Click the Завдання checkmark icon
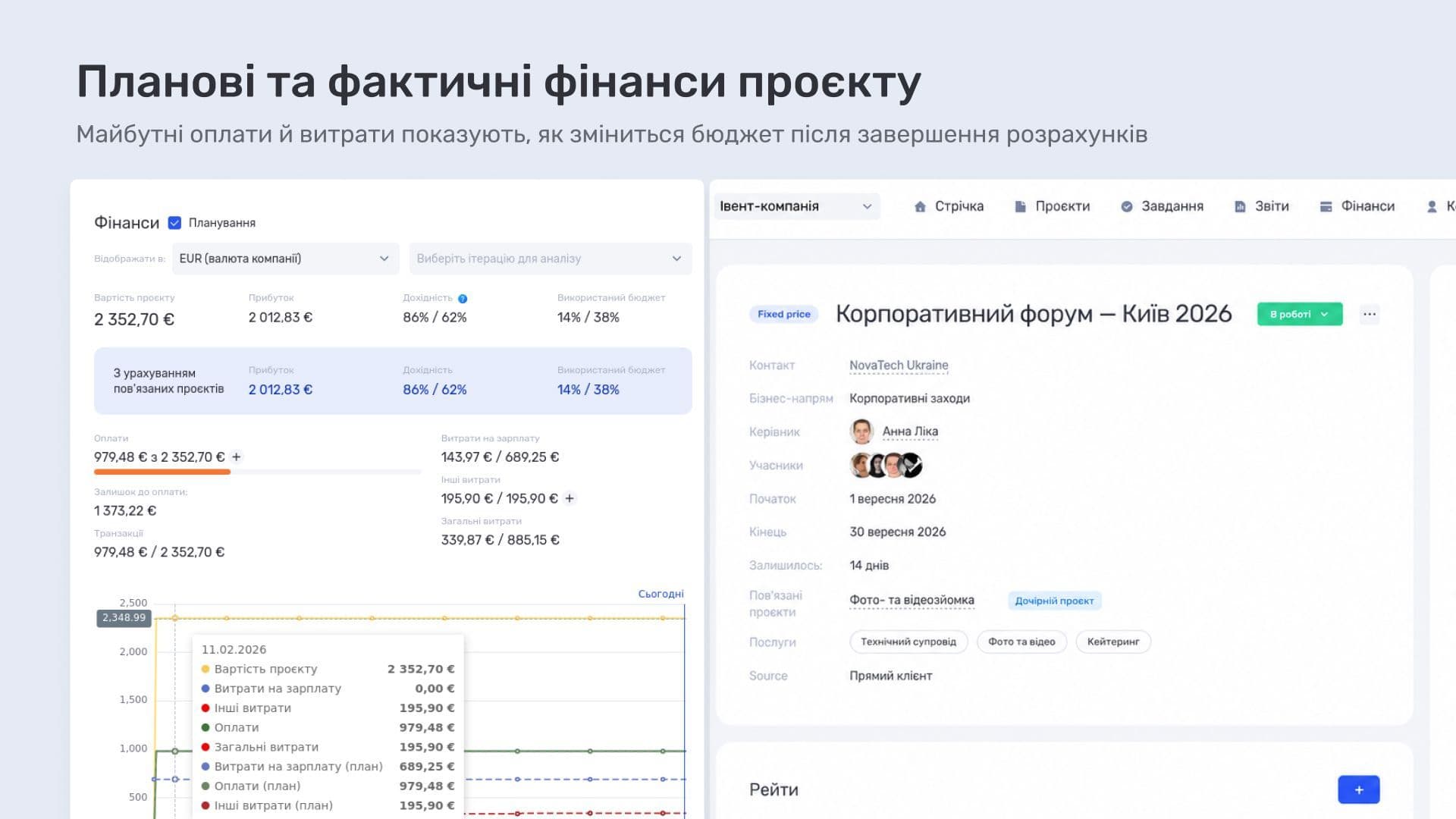1456x819 pixels. 1126,206
